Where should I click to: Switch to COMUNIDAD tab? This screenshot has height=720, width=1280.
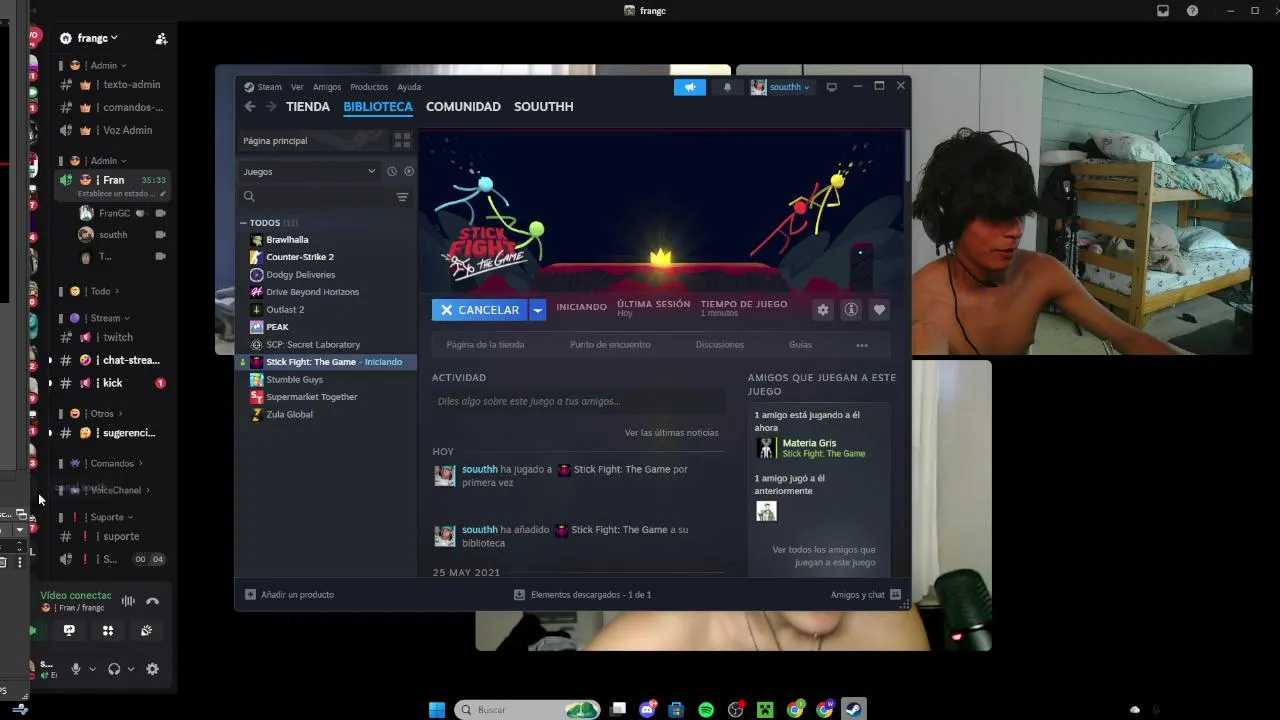click(463, 106)
